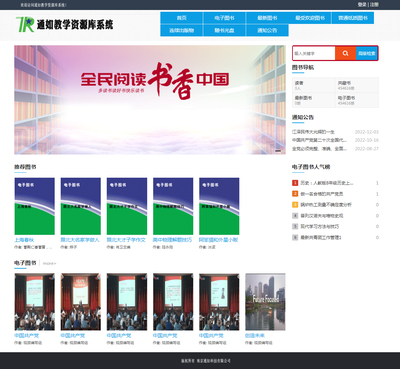Open 最新图书 in the top navigation menu
Viewport: 400px width, 369px height.
[x=267, y=18]
